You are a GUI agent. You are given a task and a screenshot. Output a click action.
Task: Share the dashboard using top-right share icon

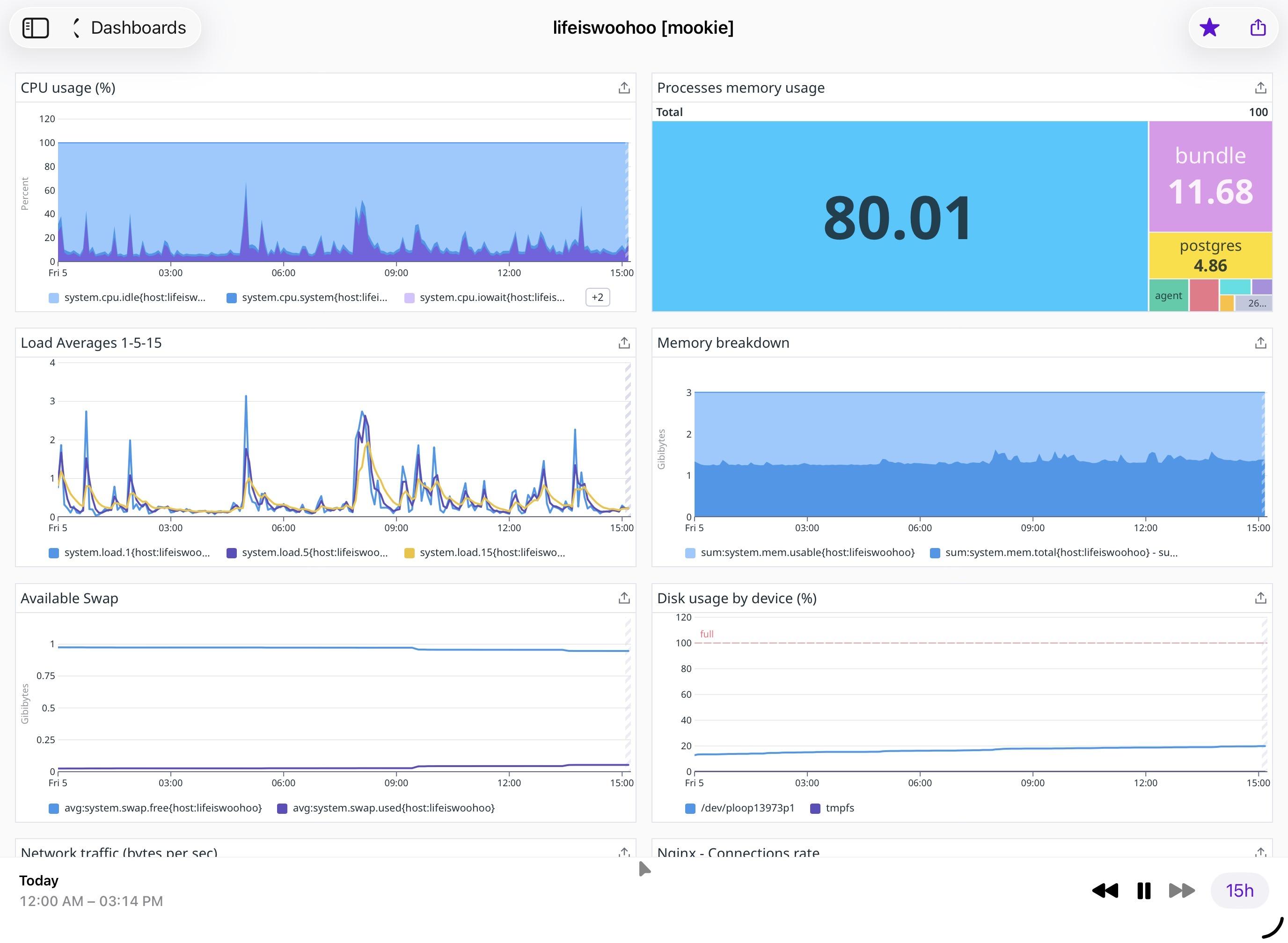[1258, 28]
